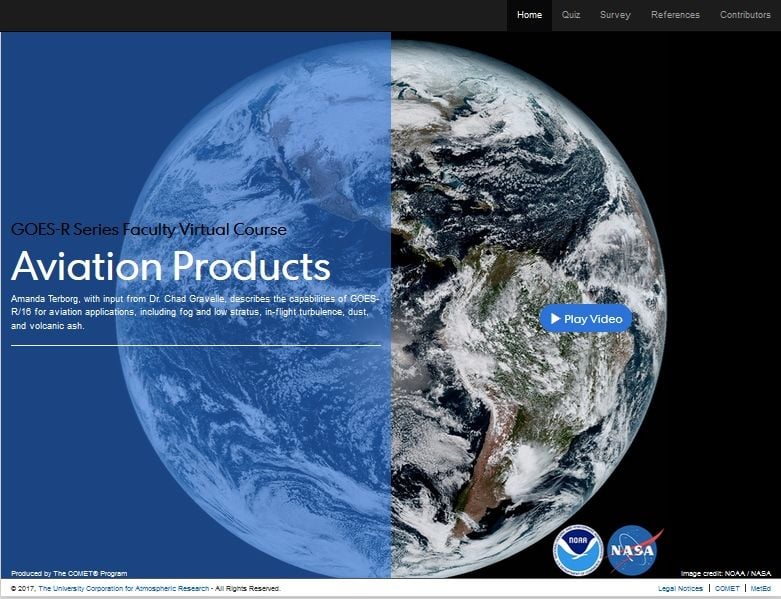Viewport: 781px width, 599px height.
Task: Click the 'All Rights Reserved' copyright text
Action: pos(248,589)
